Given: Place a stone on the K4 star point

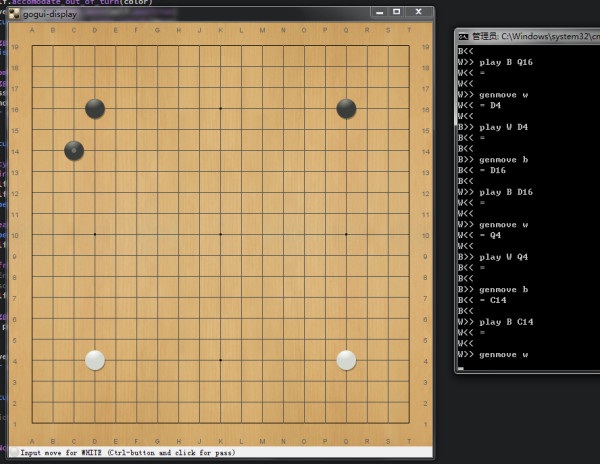Looking at the screenshot, I should pyautogui.click(x=221, y=360).
